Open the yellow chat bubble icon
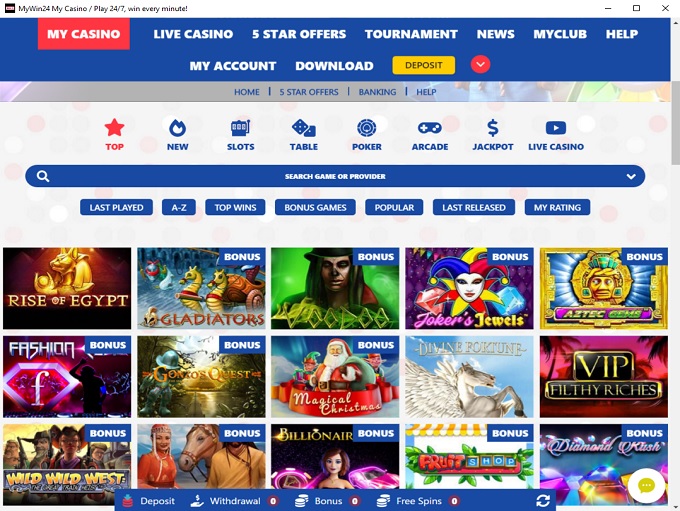680x511 pixels. 646,485
